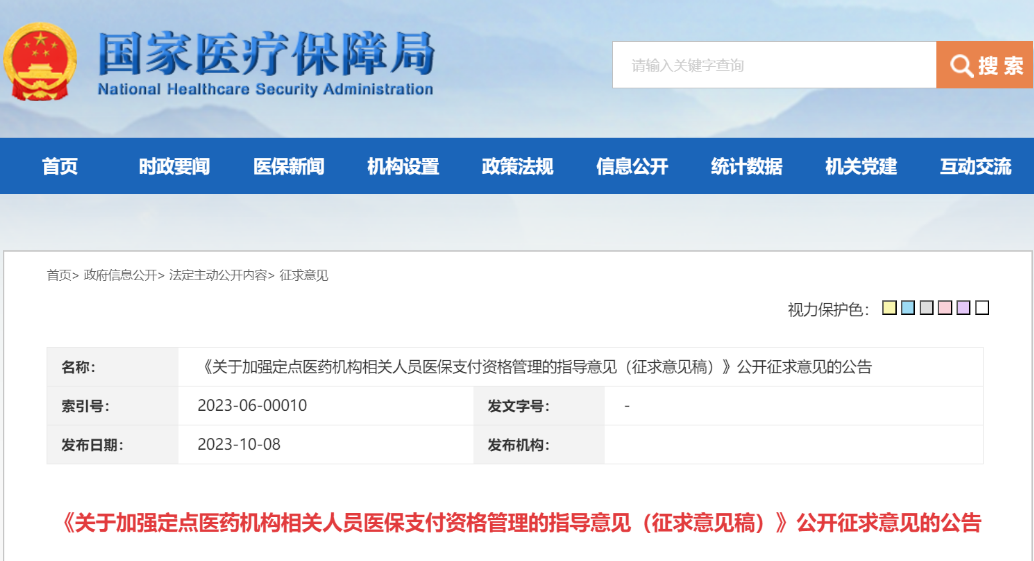Click the 政府信息公开 breadcrumb link
The width and height of the screenshot is (1034, 561).
click(120, 275)
